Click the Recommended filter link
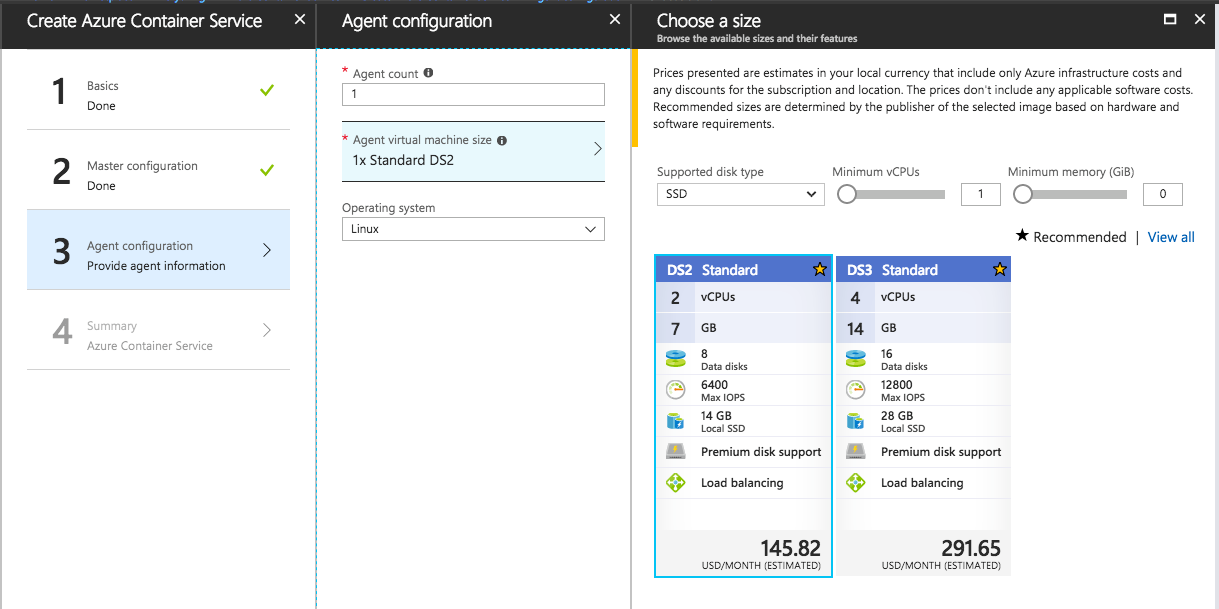The image size is (1219, 609). [x=1071, y=237]
